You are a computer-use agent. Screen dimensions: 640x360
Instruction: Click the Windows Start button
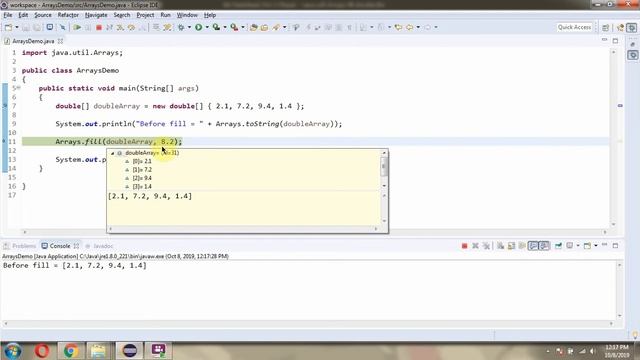coord(12,351)
